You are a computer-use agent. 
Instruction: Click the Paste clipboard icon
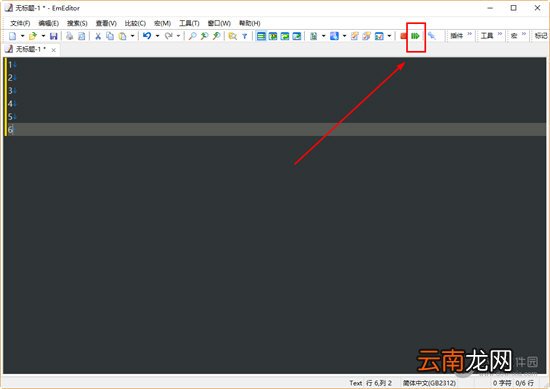point(122,36)
